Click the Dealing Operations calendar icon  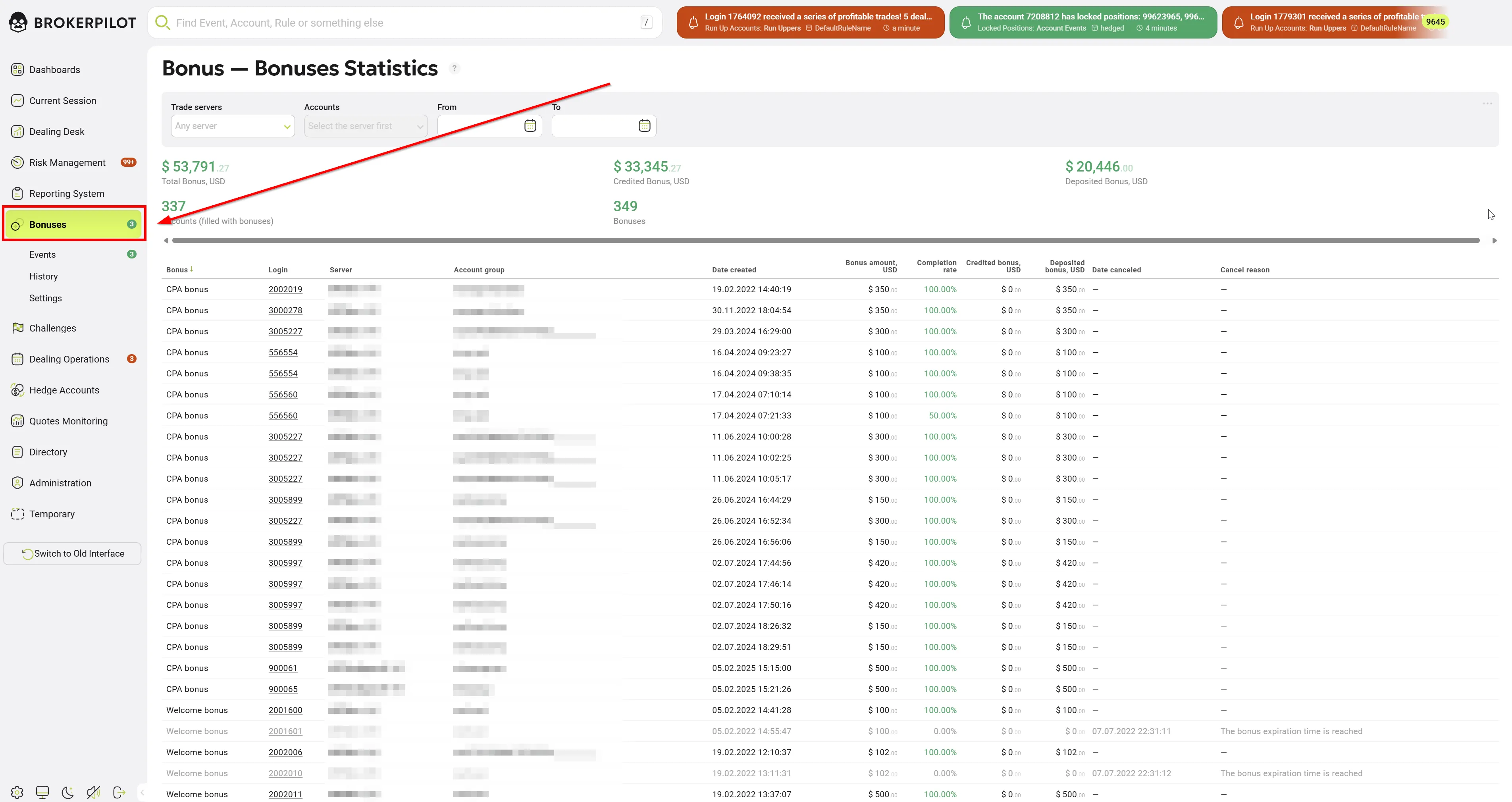tap(17, 359)
